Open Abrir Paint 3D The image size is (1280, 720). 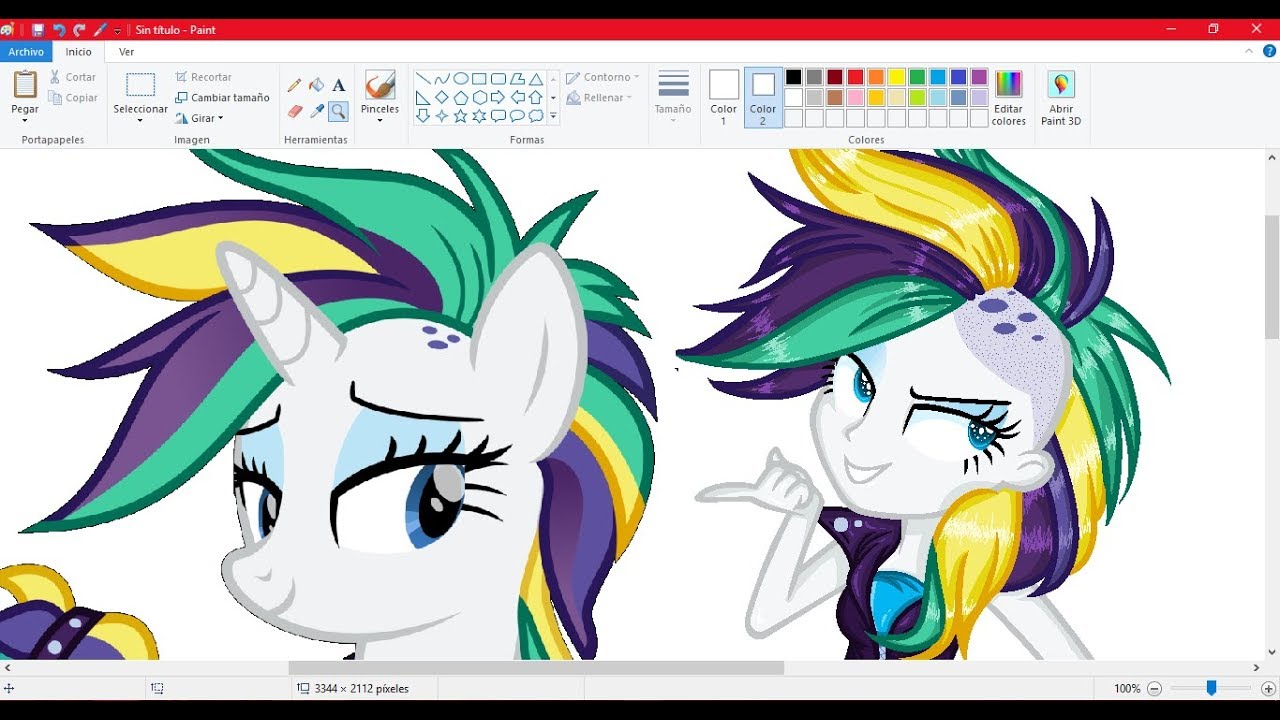1061,98
